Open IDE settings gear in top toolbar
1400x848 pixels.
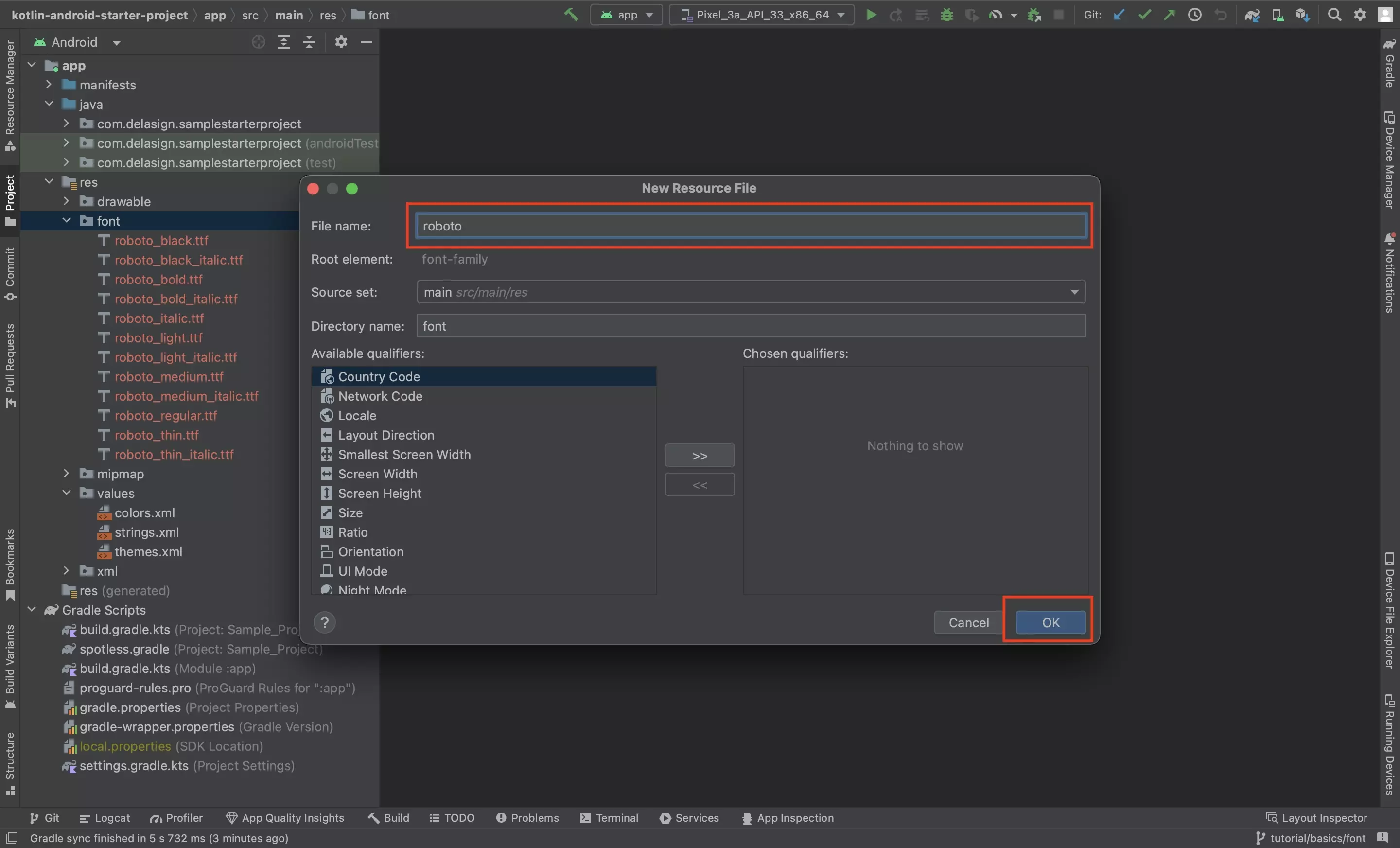[x=1360, y=15]
